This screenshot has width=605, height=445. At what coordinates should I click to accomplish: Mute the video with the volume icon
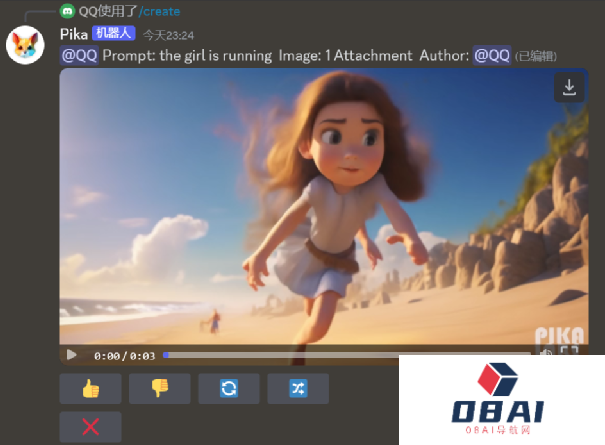[546, 354]
